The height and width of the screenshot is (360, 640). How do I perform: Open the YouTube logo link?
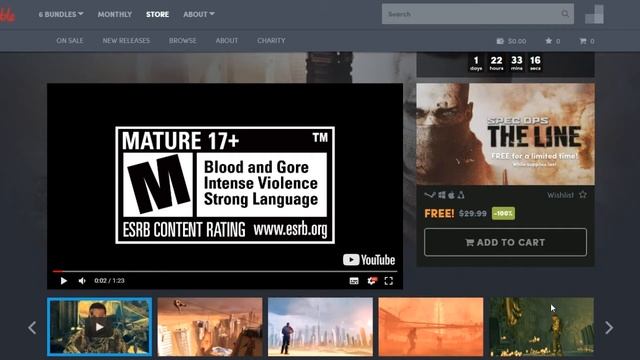369,260
